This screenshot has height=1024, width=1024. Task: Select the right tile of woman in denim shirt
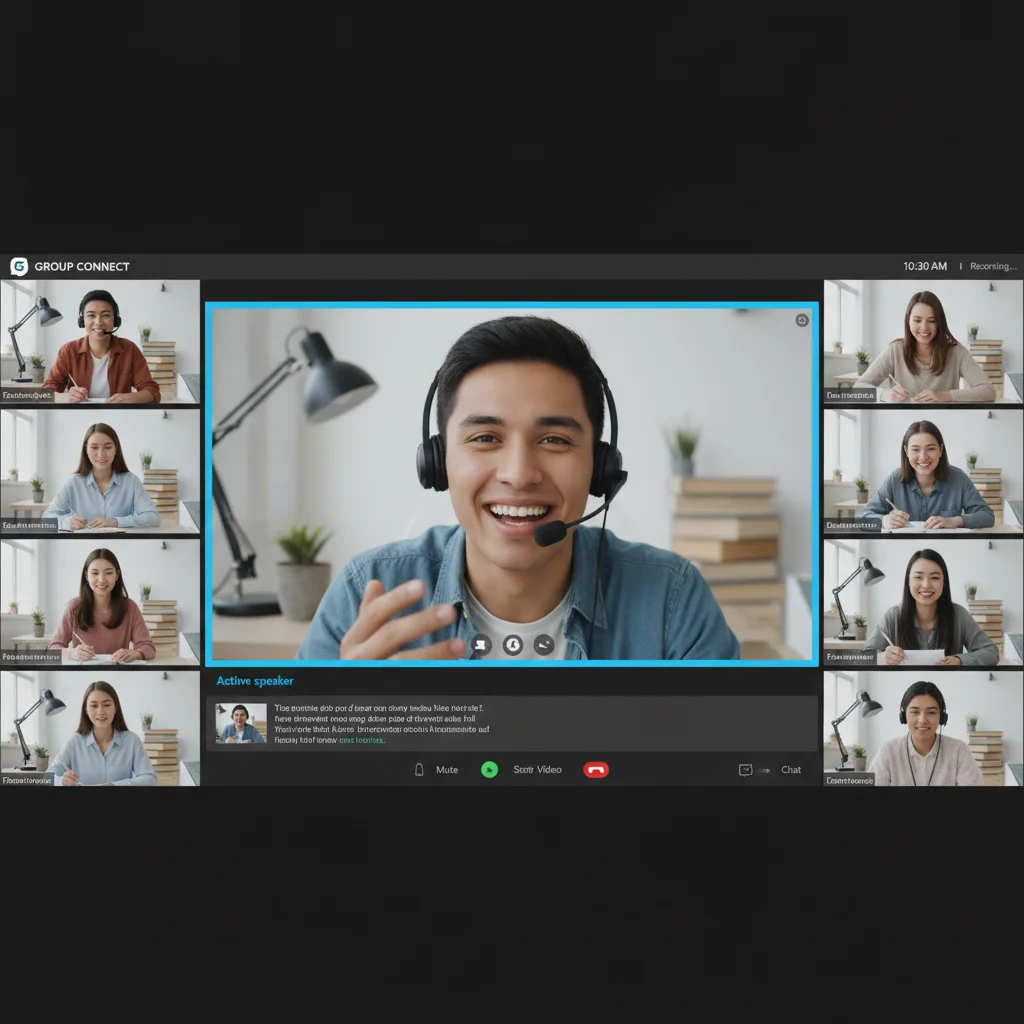pyautogui.click(x=923, y=471)
